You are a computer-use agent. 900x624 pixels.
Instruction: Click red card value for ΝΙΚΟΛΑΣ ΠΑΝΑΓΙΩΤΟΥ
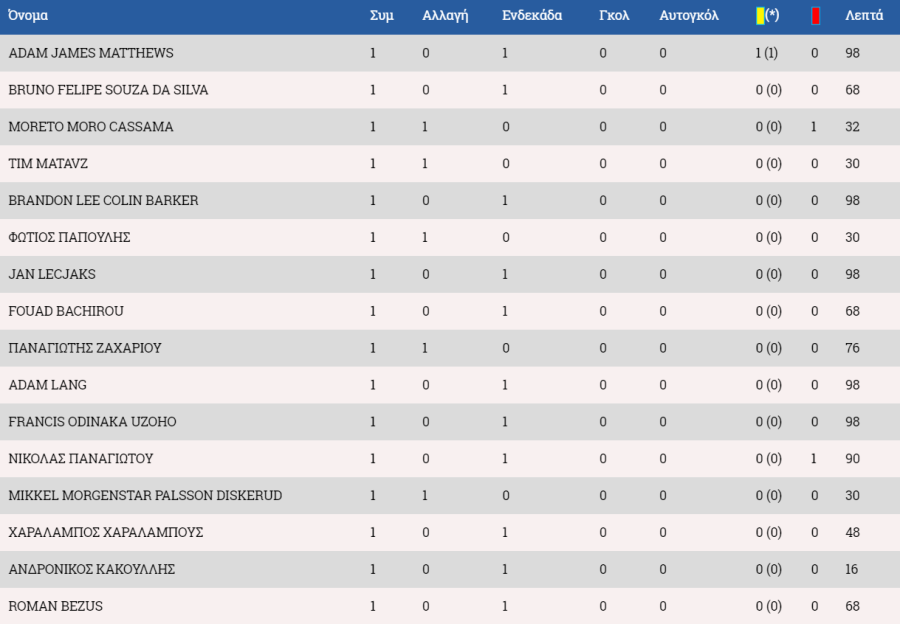point(814,459)
